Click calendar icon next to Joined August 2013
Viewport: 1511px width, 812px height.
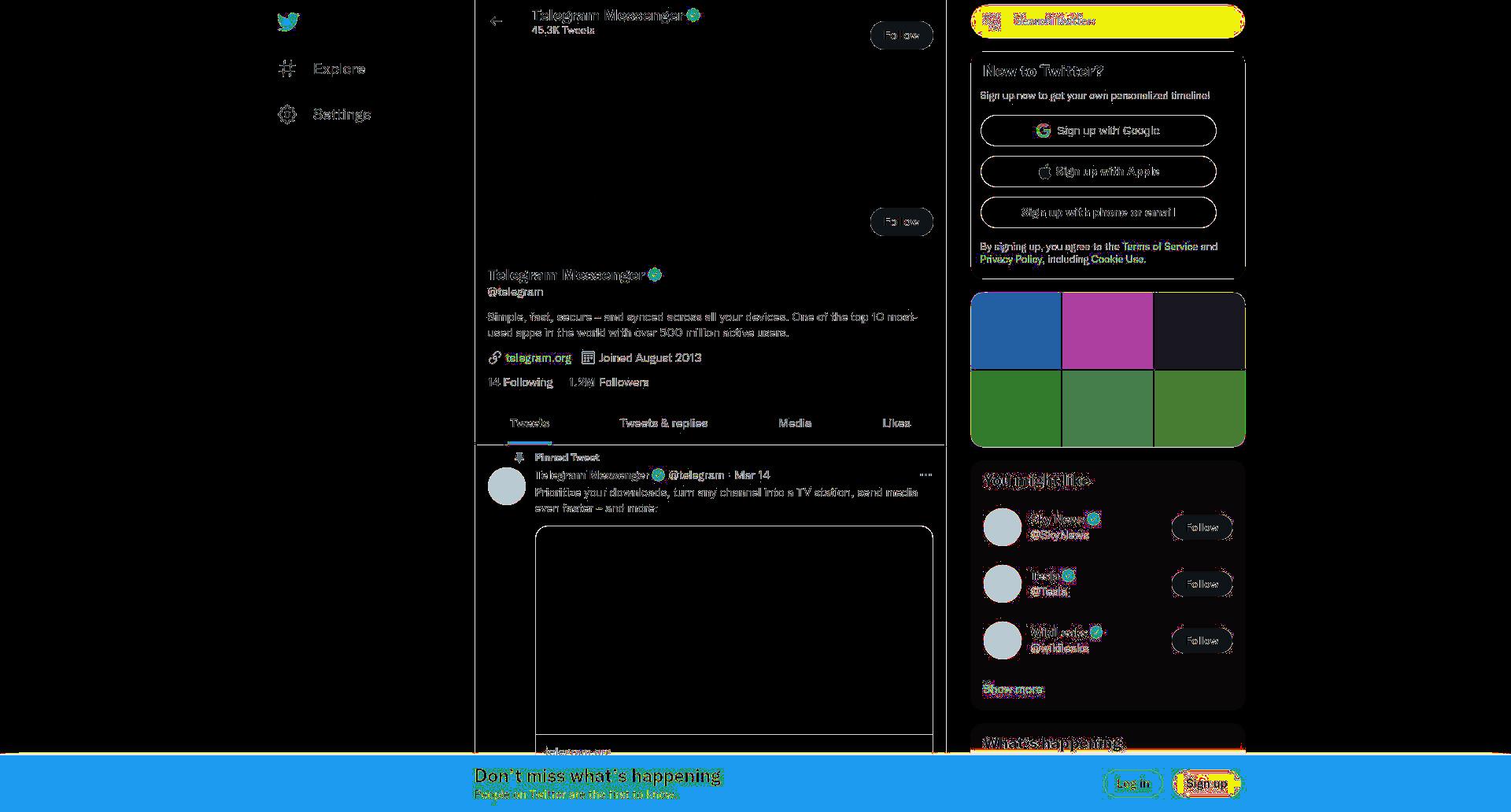pos(588,357)
